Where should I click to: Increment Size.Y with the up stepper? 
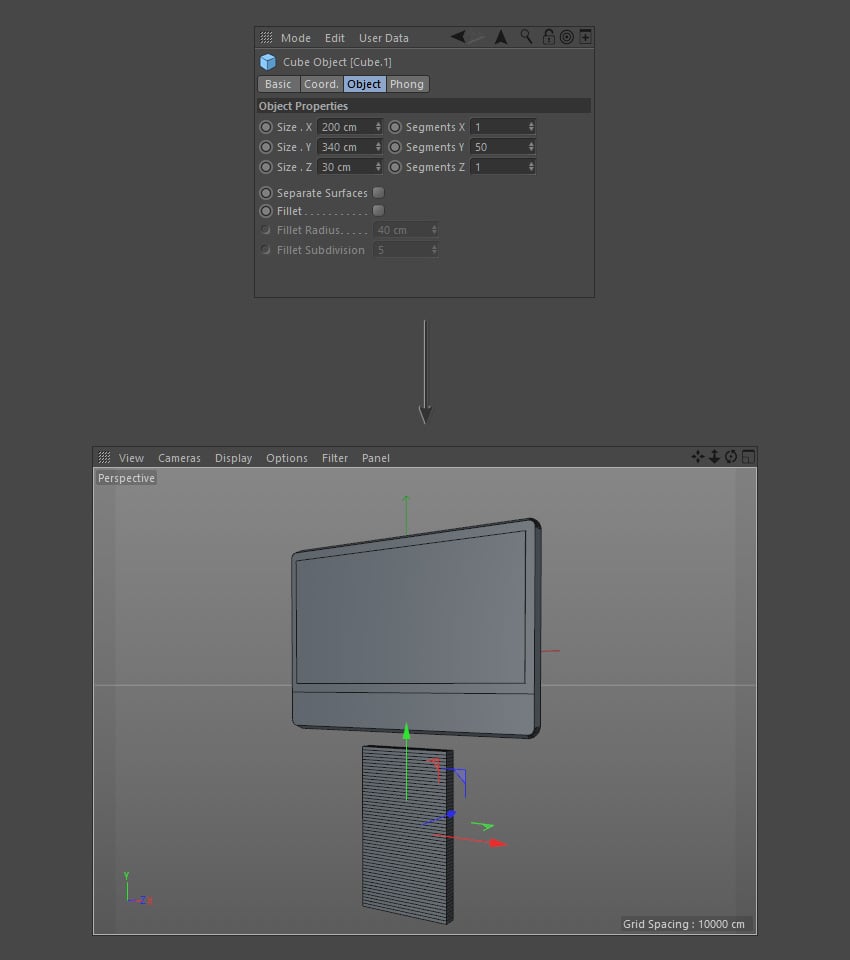coord(379,143)
